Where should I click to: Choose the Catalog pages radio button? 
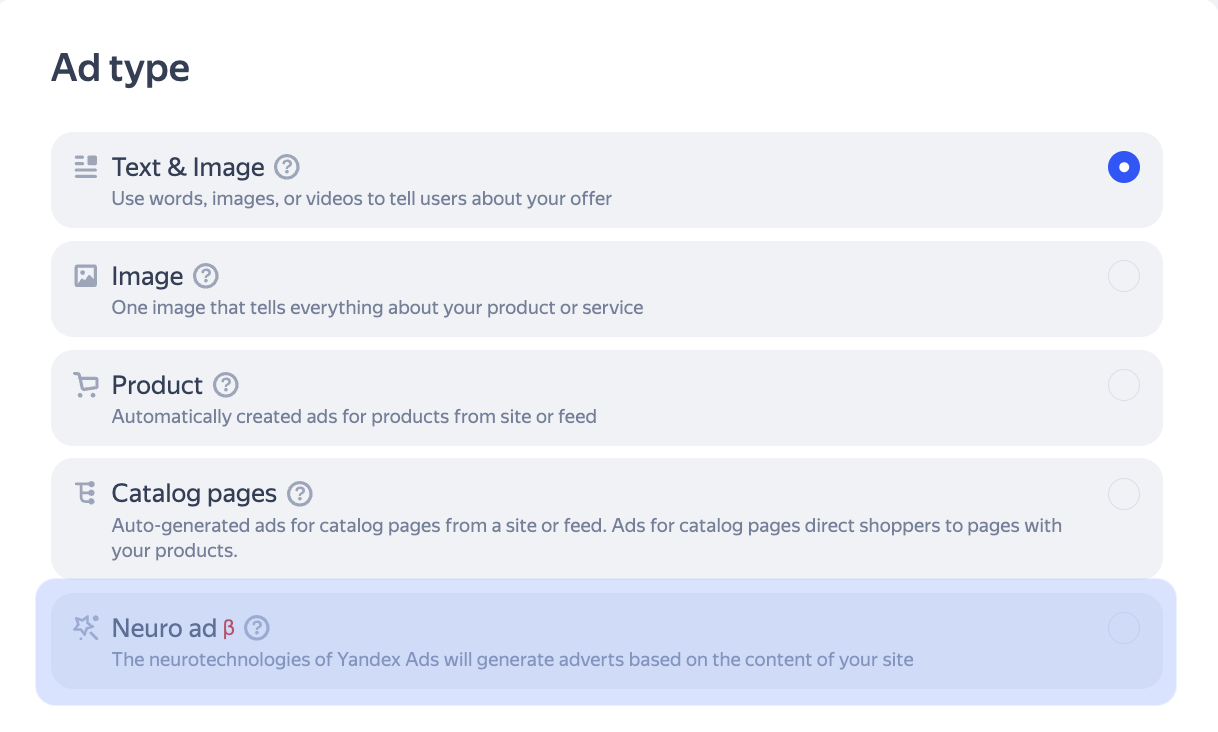pos(1124,494)
